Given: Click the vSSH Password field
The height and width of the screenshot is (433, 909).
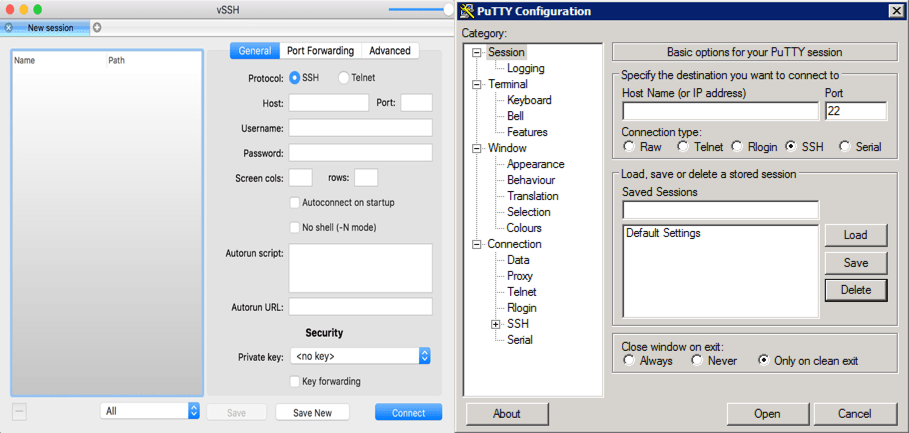Looking at the screenshot, I should point(360,153).
